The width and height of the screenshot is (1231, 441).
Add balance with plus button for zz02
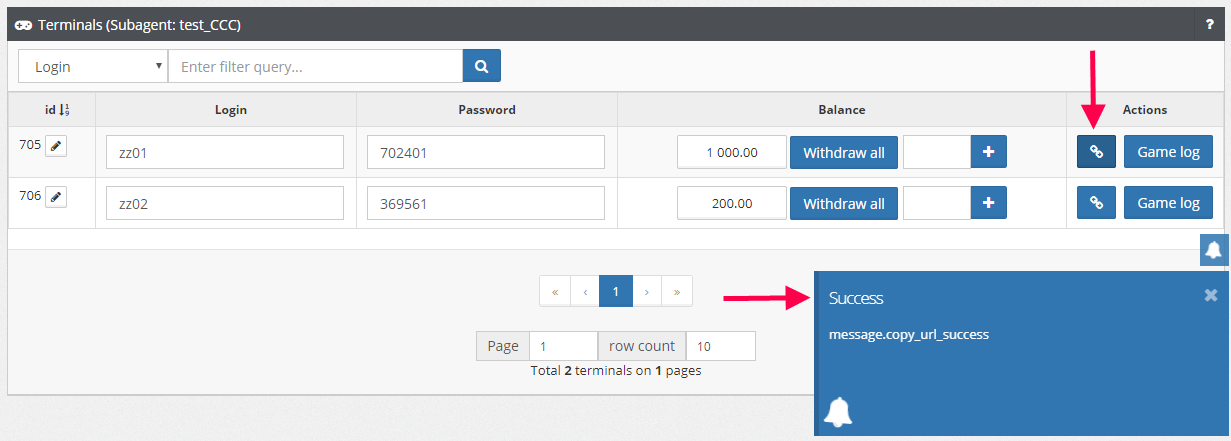pyautogui.click(x=988, y=203)
